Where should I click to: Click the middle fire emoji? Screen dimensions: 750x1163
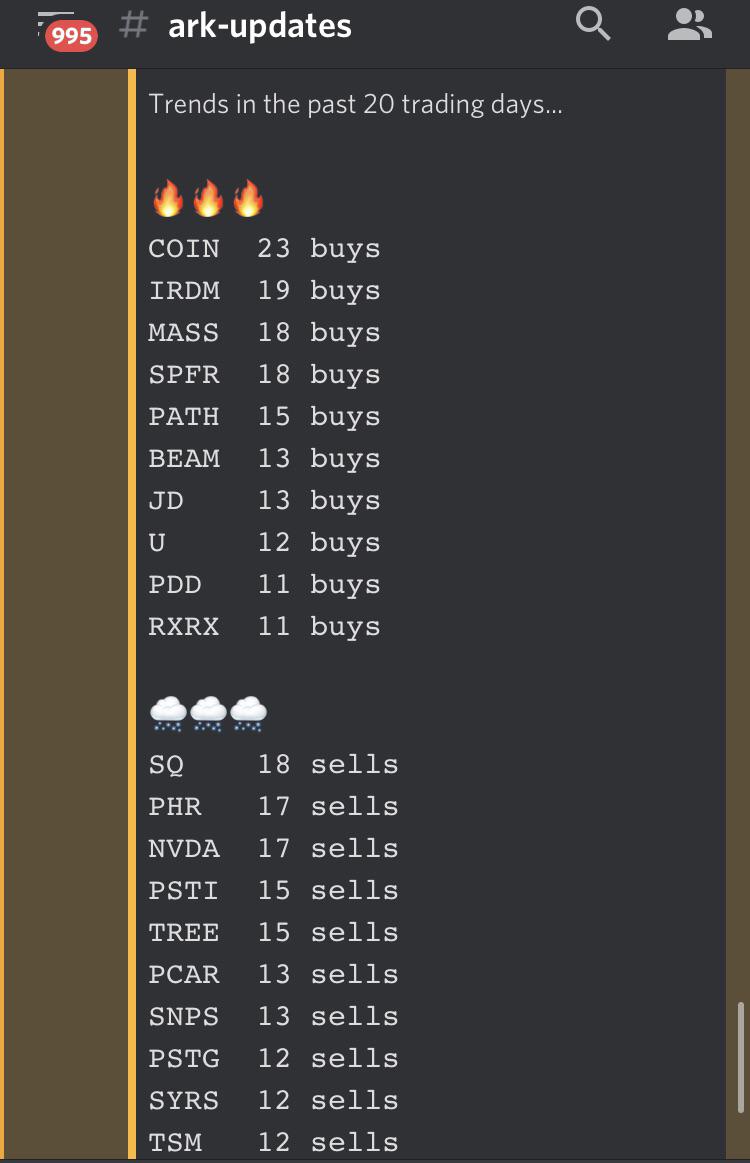coord(207,199)
